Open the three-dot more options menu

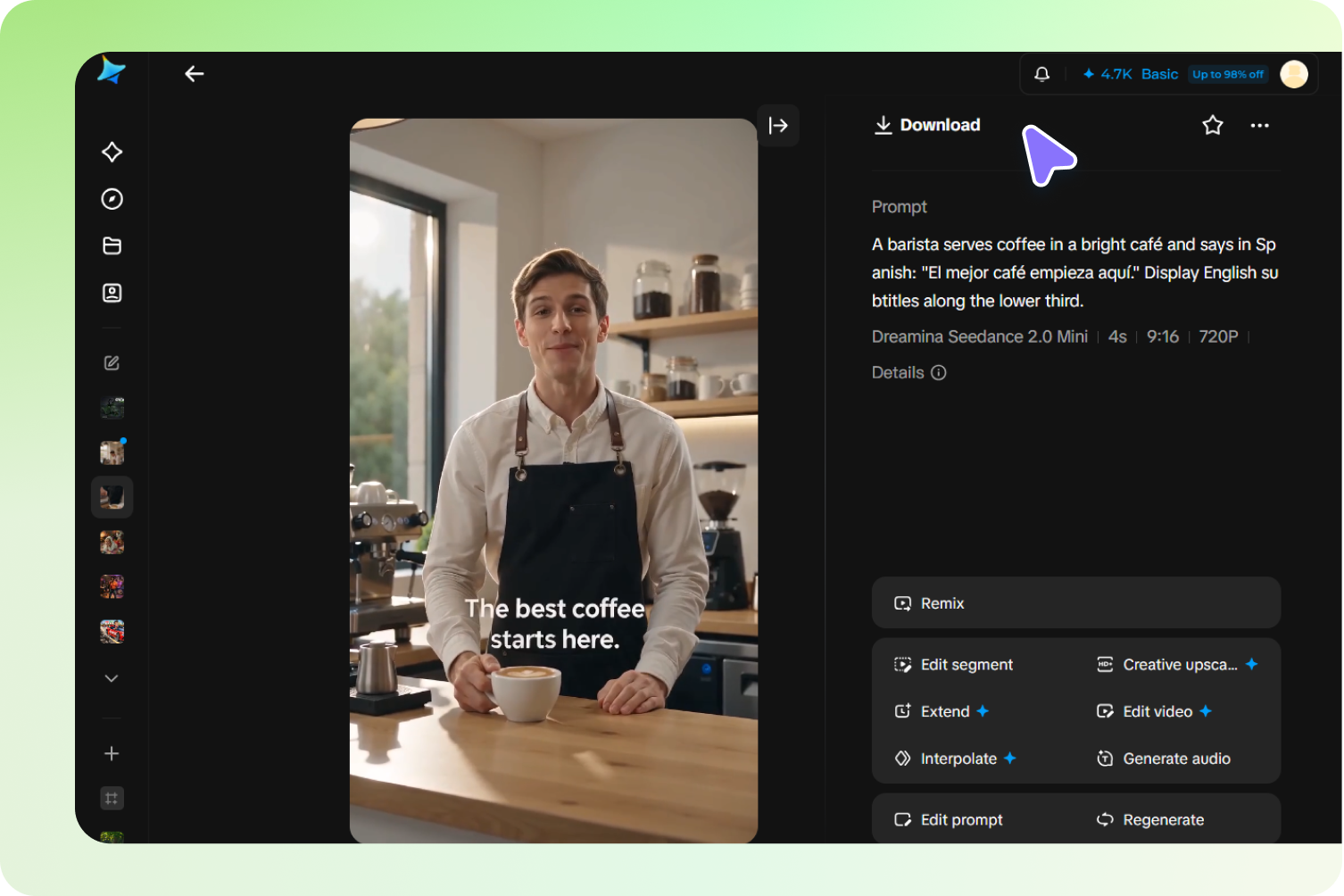1259,125
